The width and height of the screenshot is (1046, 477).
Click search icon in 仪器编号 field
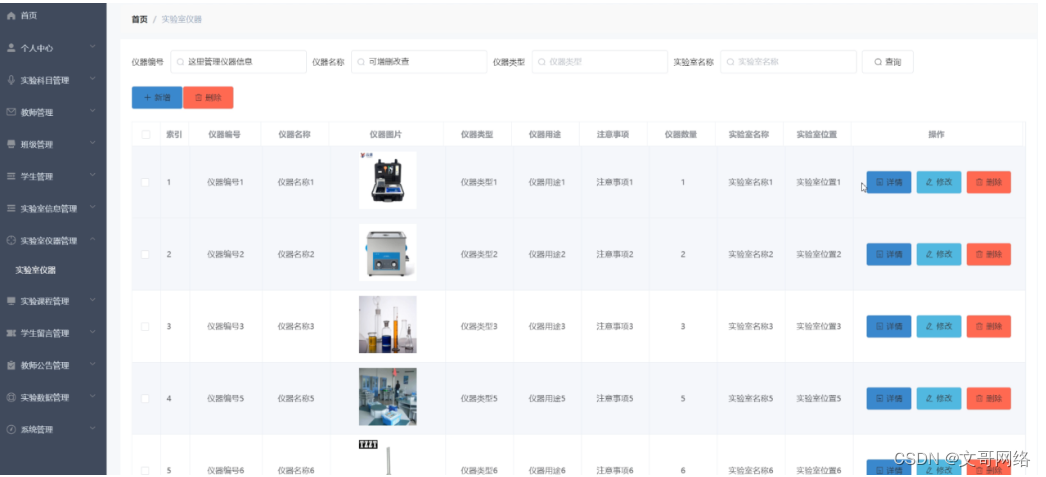tap(180, 62)
